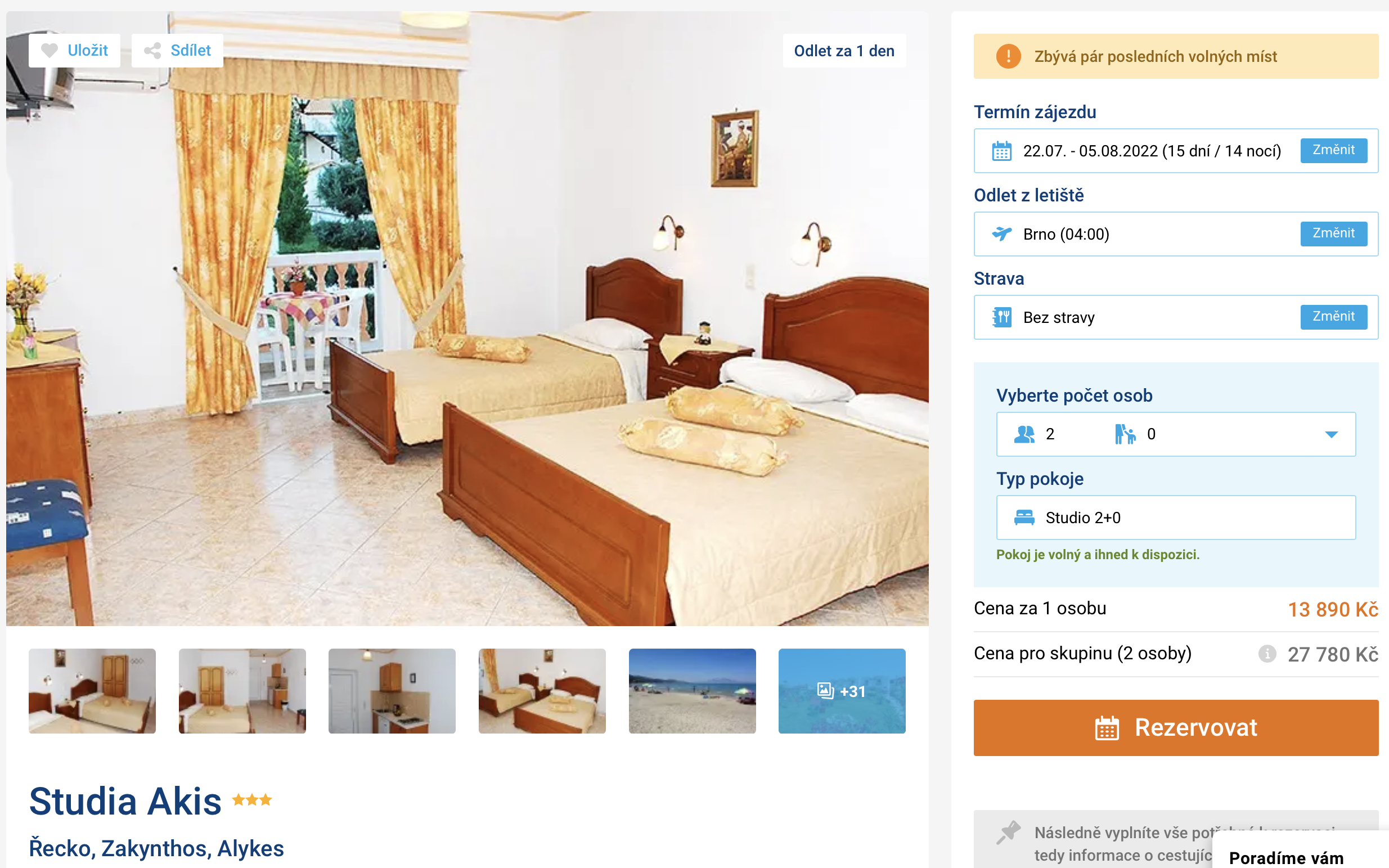Screen dimensions: 1389x868
Task: Open the Studio 2+0 room type selector
Action: pos(1175,517)
